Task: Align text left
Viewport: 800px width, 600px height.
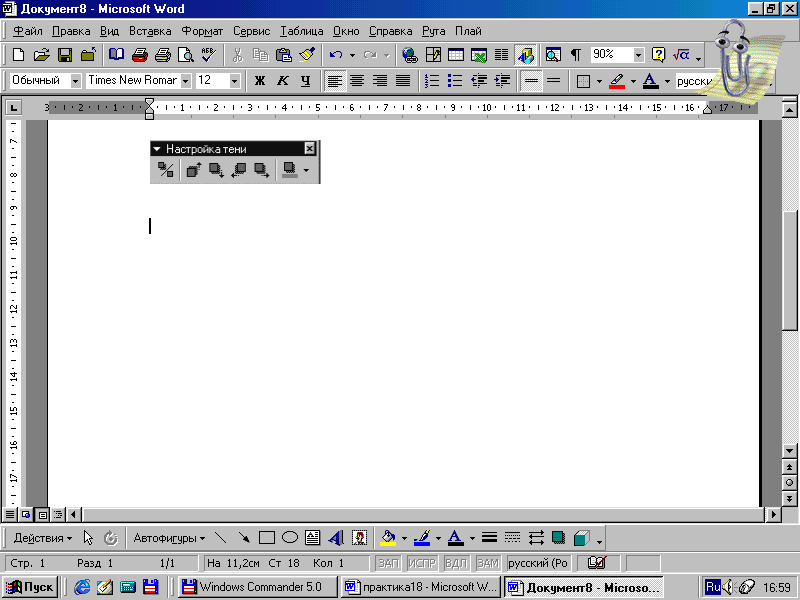Action: pyautogui.click(x=335, y=81)
